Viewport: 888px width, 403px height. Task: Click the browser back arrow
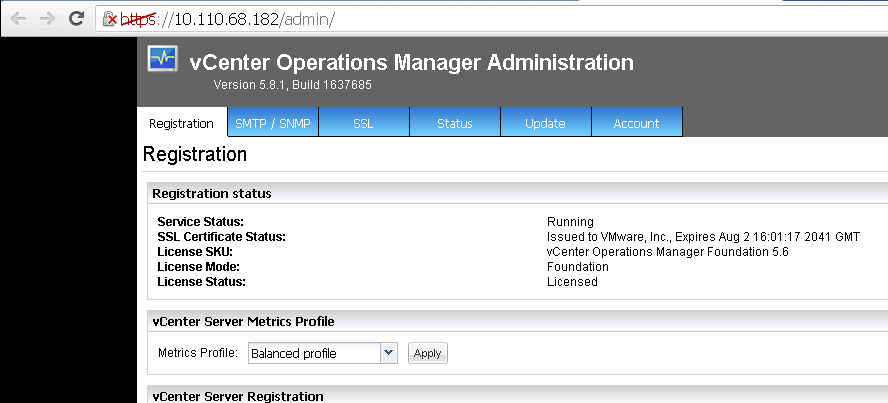pos(18,19)
